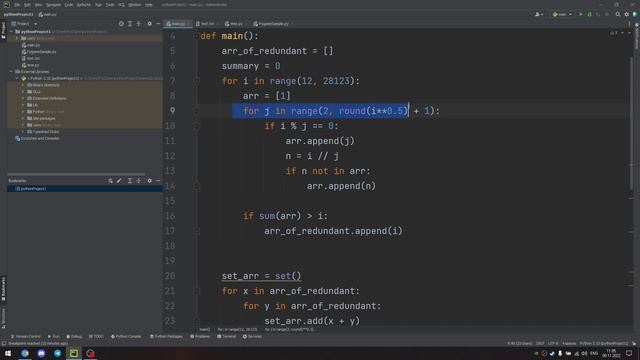The image size is (640, 360).
Task: Click the Python interpreter status bar entry
Action: click(604, 344)
